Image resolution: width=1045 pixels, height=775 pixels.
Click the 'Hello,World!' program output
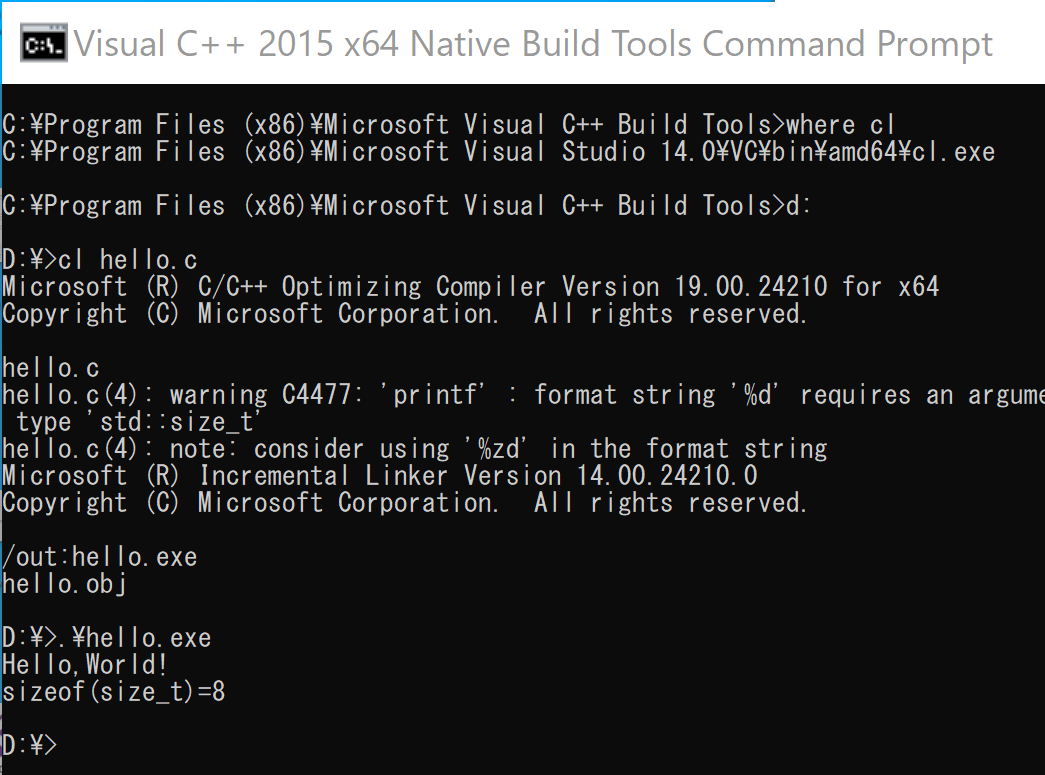pyautogui.click(x=85, y=665)
